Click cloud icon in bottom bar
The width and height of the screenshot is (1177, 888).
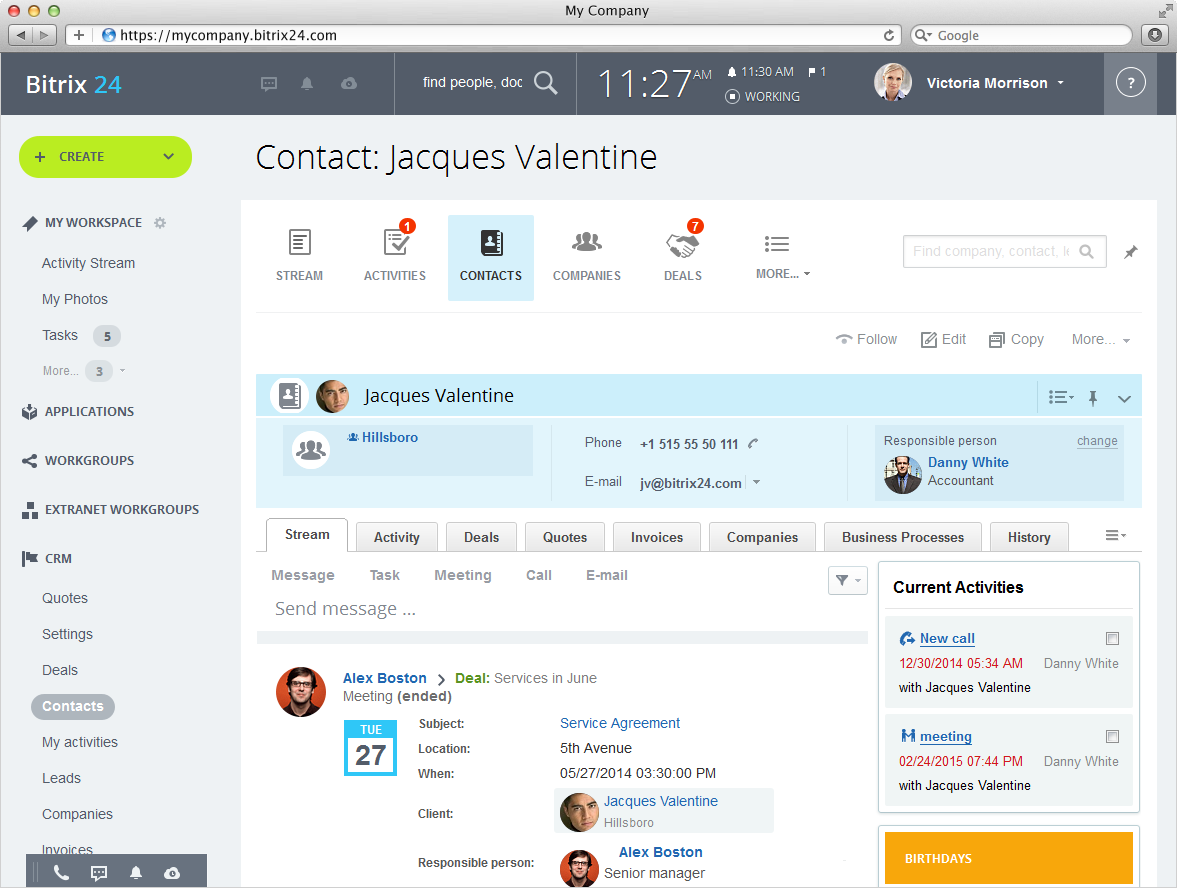coord(172,872)
